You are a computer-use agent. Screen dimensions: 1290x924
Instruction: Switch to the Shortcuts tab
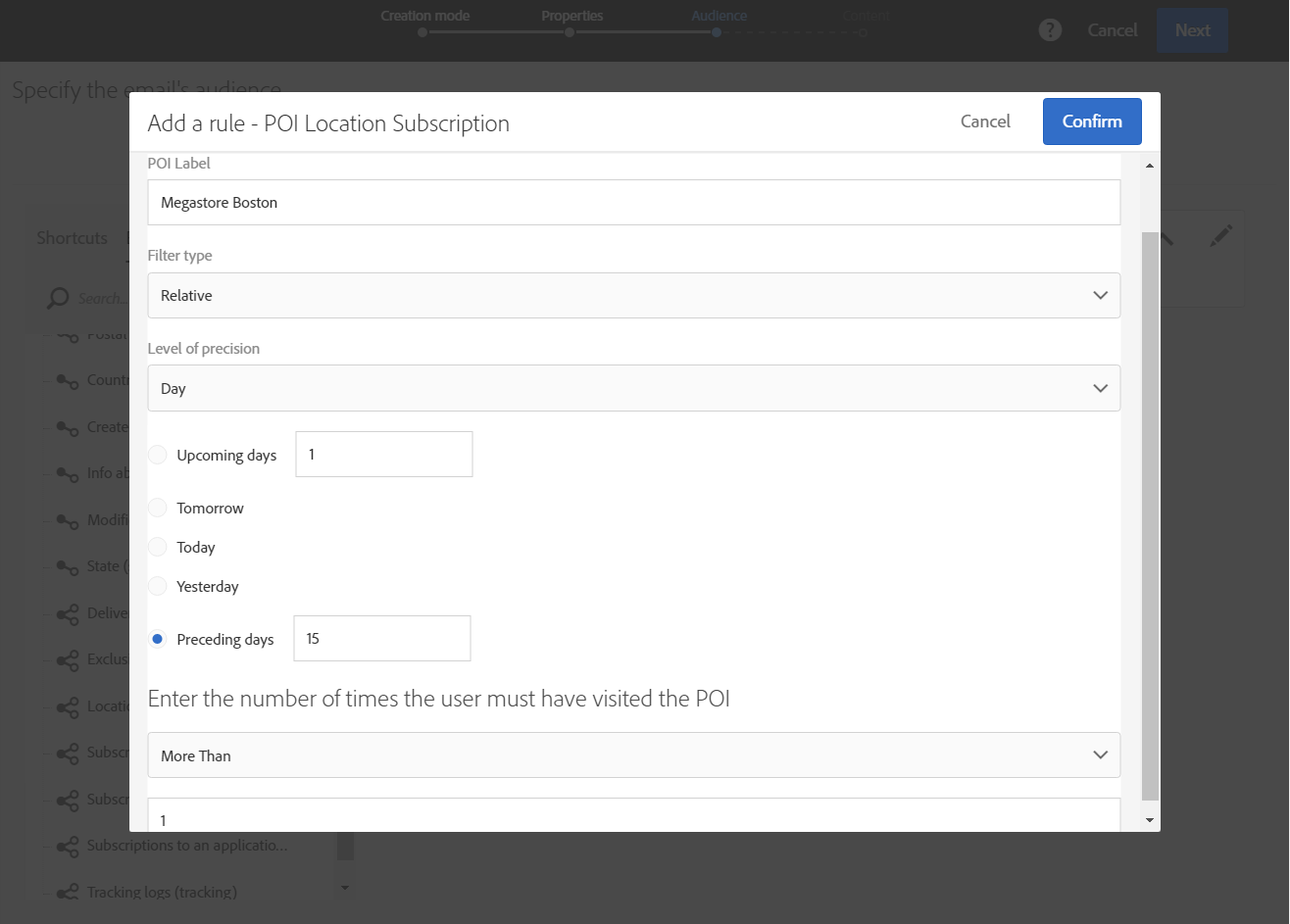click(x=72, y=238)
